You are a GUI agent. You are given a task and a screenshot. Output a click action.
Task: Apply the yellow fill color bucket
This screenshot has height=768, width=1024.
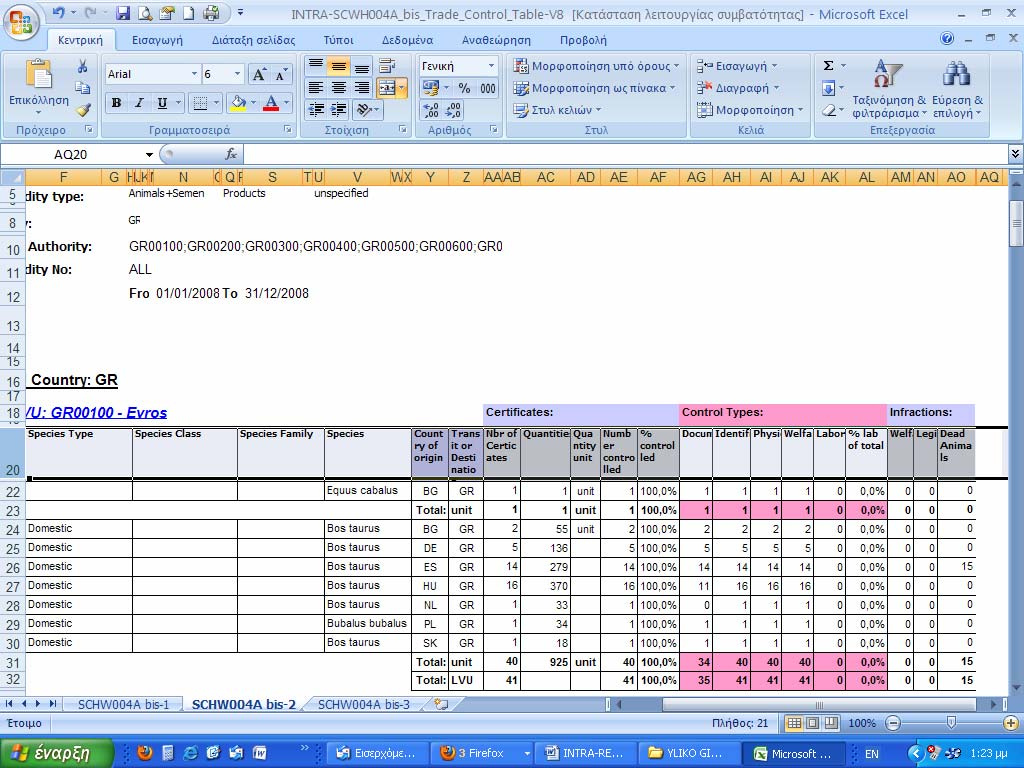click(238, 103)
